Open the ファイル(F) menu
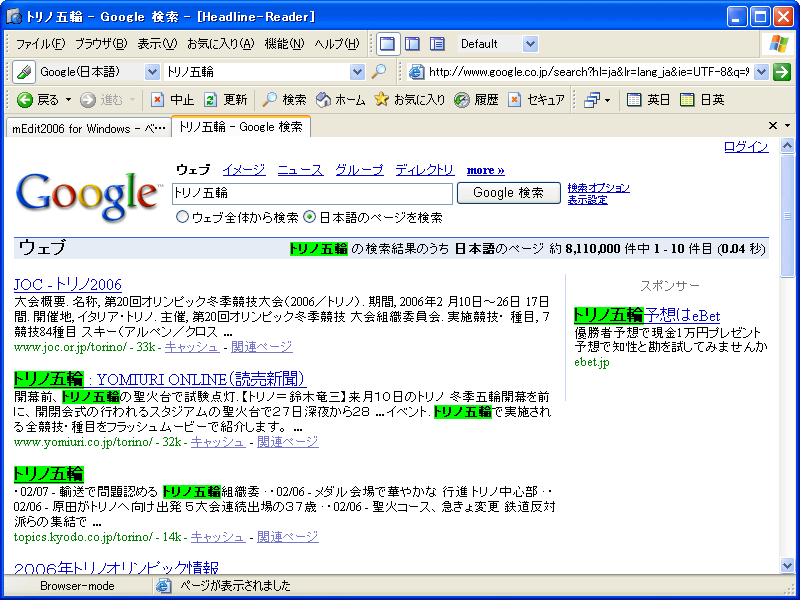This screenshot has width=800, height=600. tap(40, 44)
